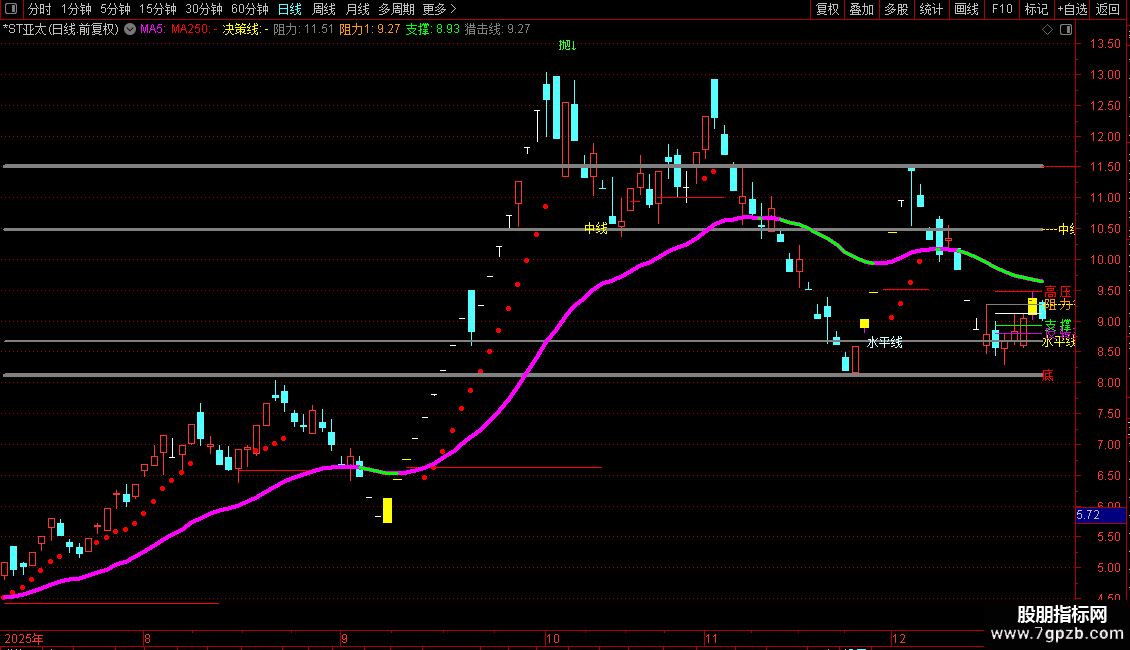
Task: Open the 多股 multi-stock view
Action: coord(896,9)
